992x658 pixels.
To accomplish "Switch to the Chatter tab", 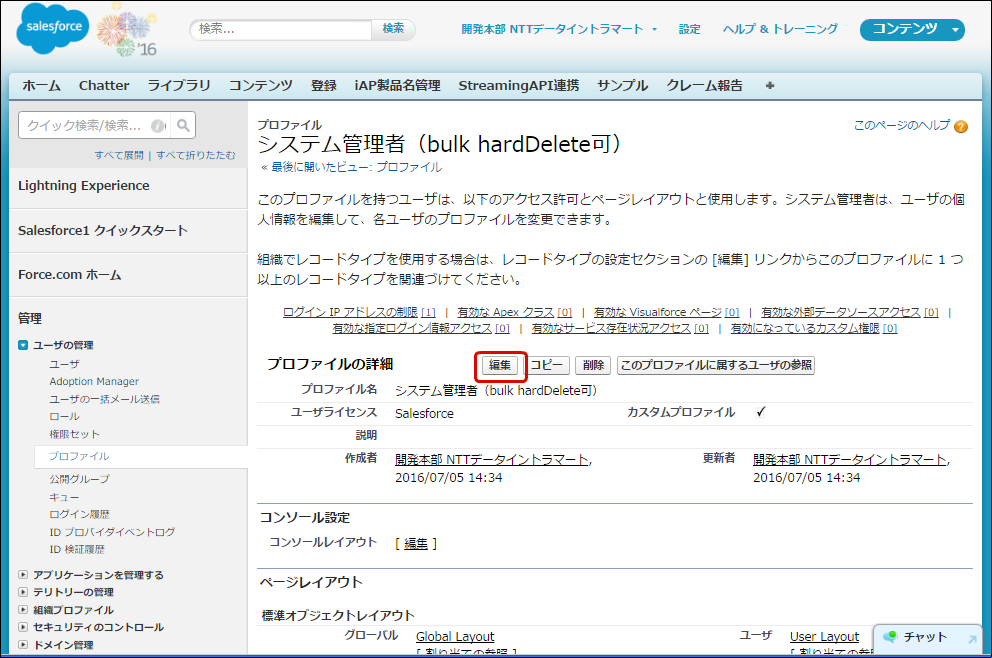I will click(103, 86).
